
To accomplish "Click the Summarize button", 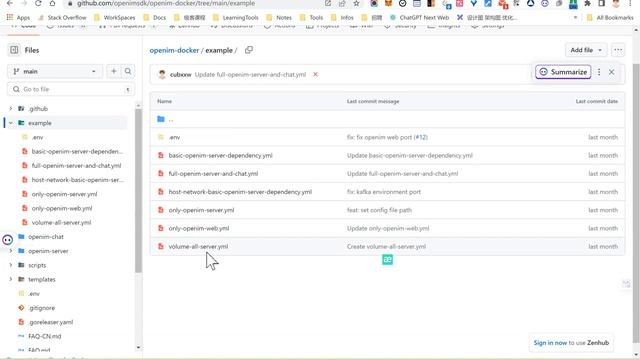I will [x=563, y=72].
